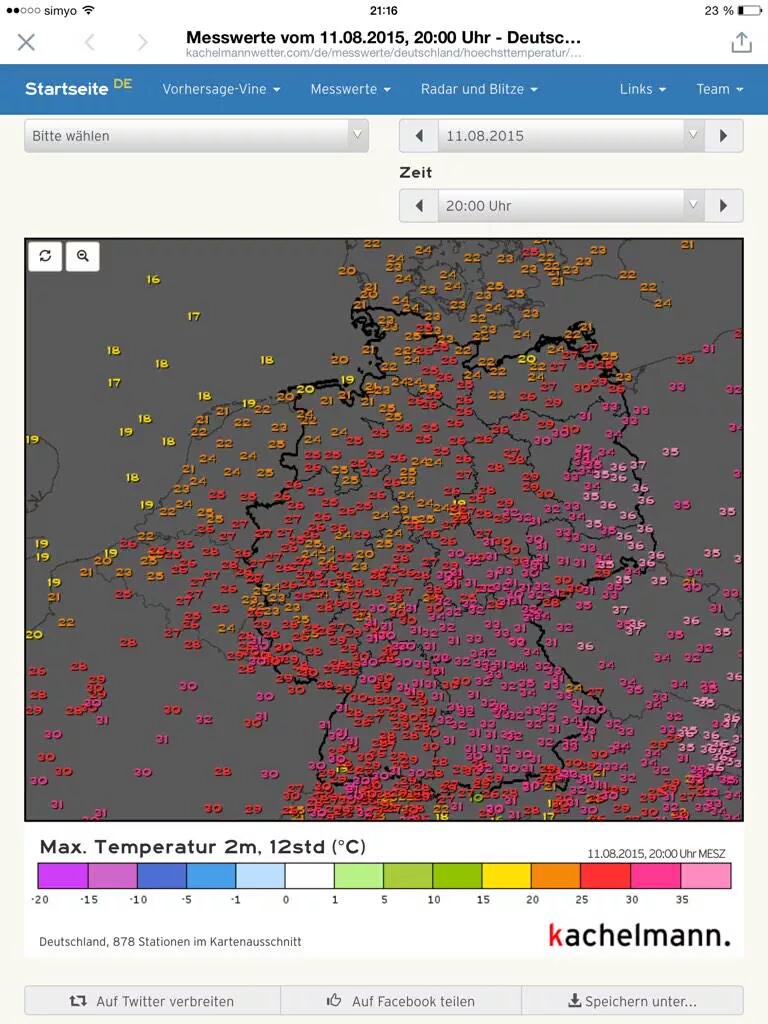Click the kachelmann logo
This screenshot has height=1024, width=768.
pyautogui.click(x=639, y=935)
